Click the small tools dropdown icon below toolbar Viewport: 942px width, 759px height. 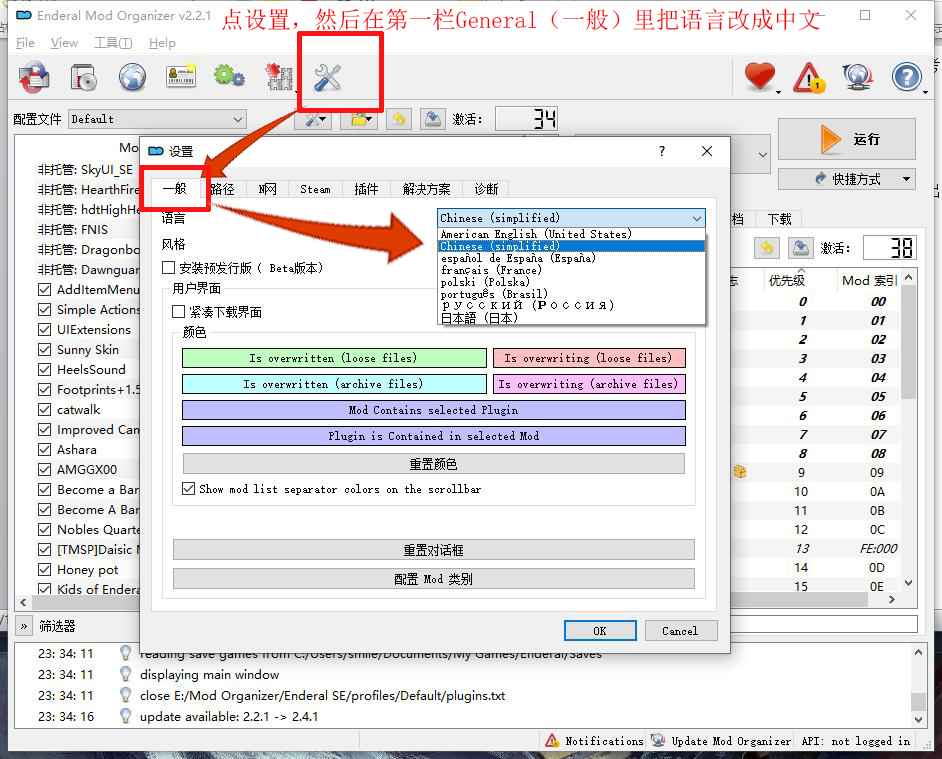click(315, 120)
